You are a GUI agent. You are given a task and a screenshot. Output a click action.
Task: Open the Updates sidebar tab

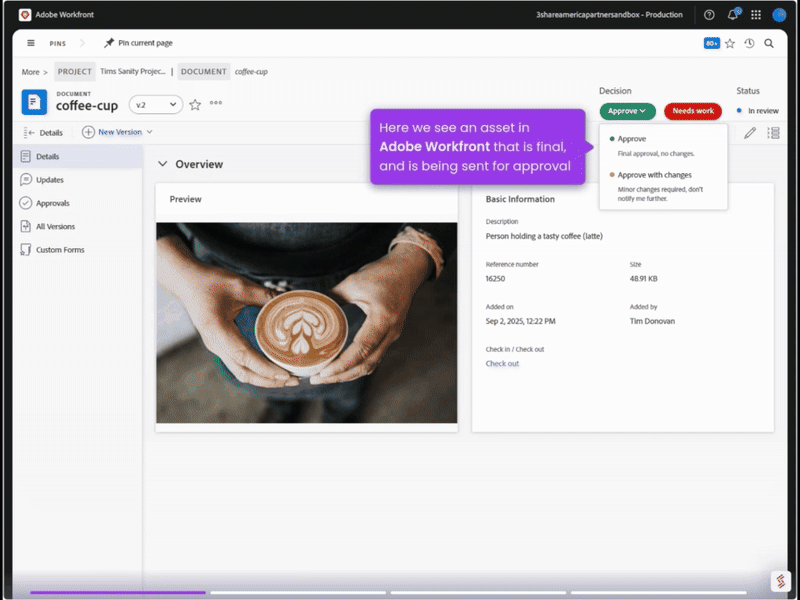[78, 180]
